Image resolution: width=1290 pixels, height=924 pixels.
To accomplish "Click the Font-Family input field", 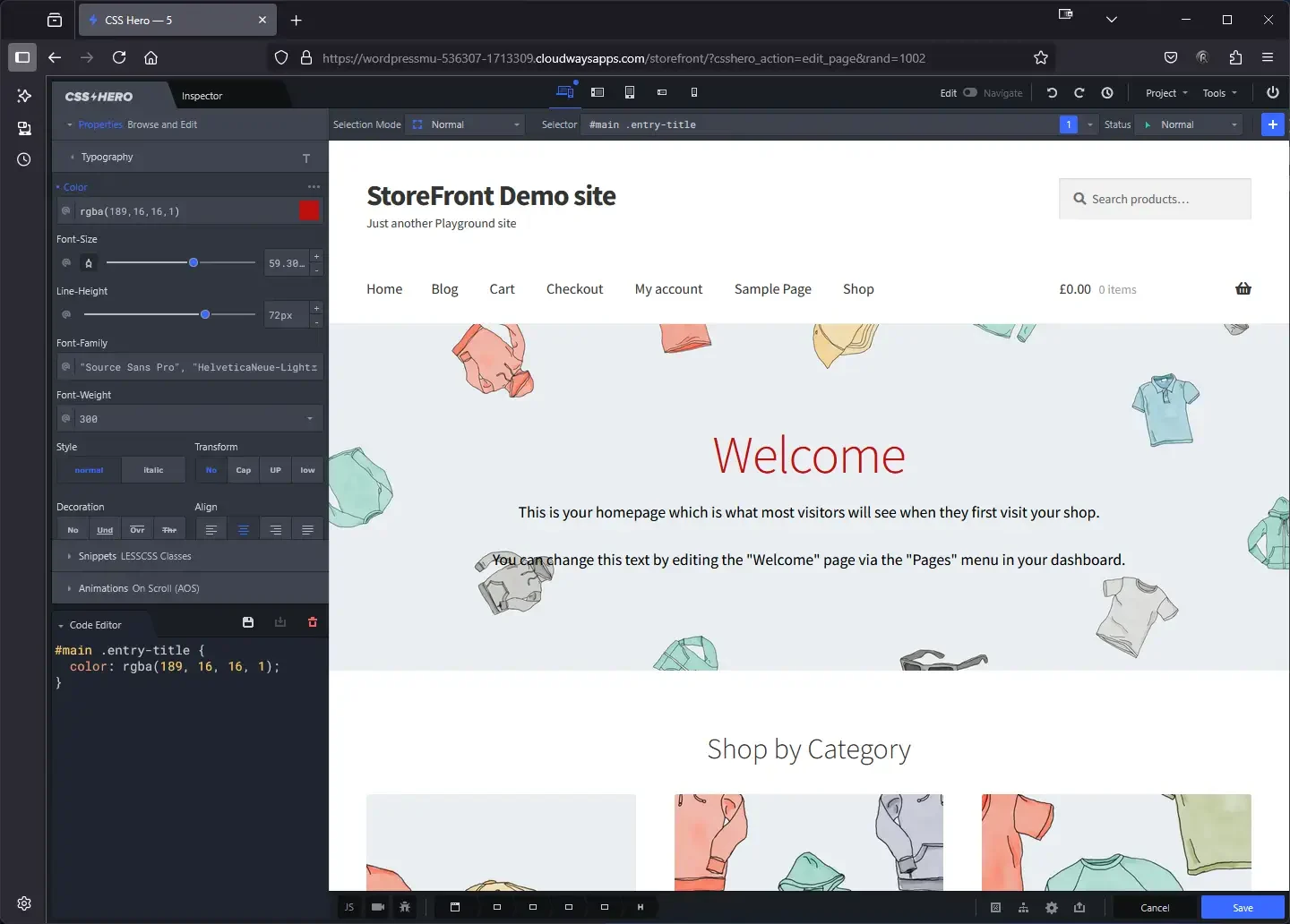I will 189,366.
